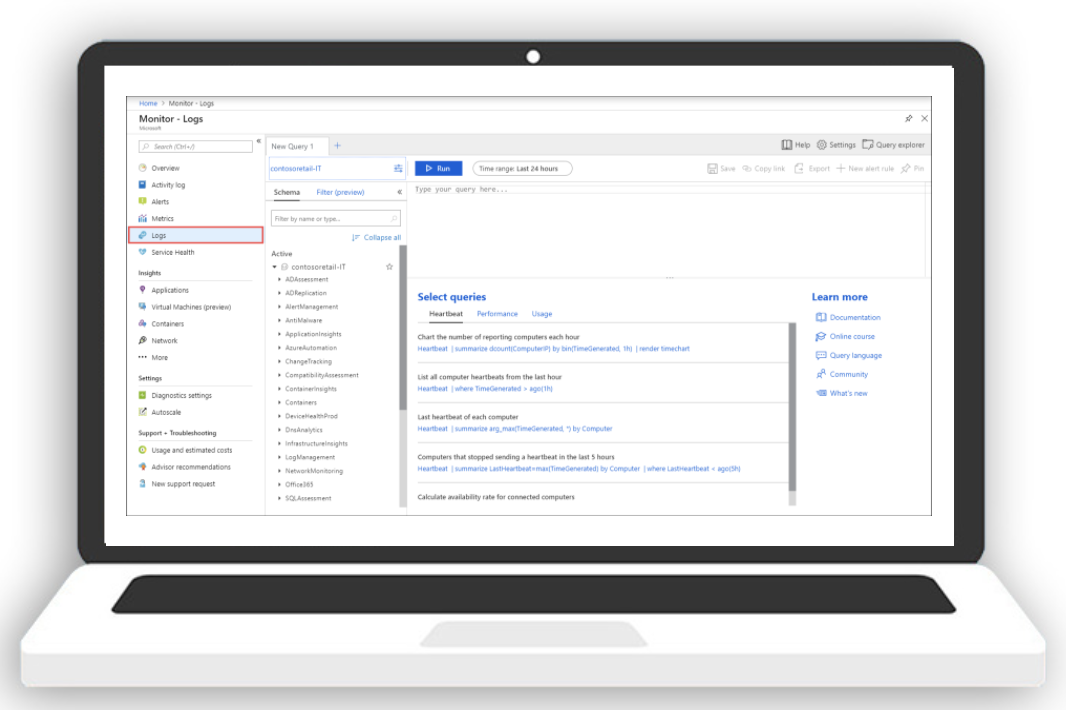1066x710 pixels.
Task: Click Collapse all in the schema pane
Action: coord(377,237)
